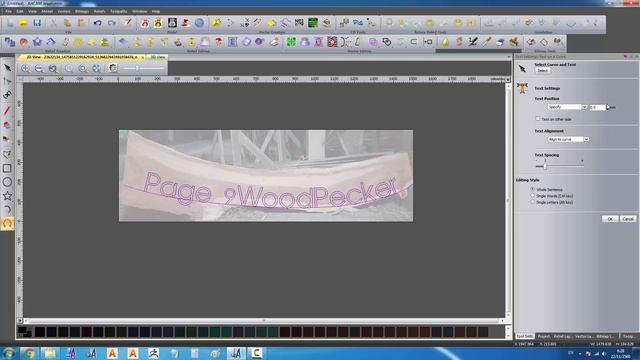640x360 pixels.
Task: Click the green four-square icon in Vector Editing toolbar
Action: click(291, 42)
